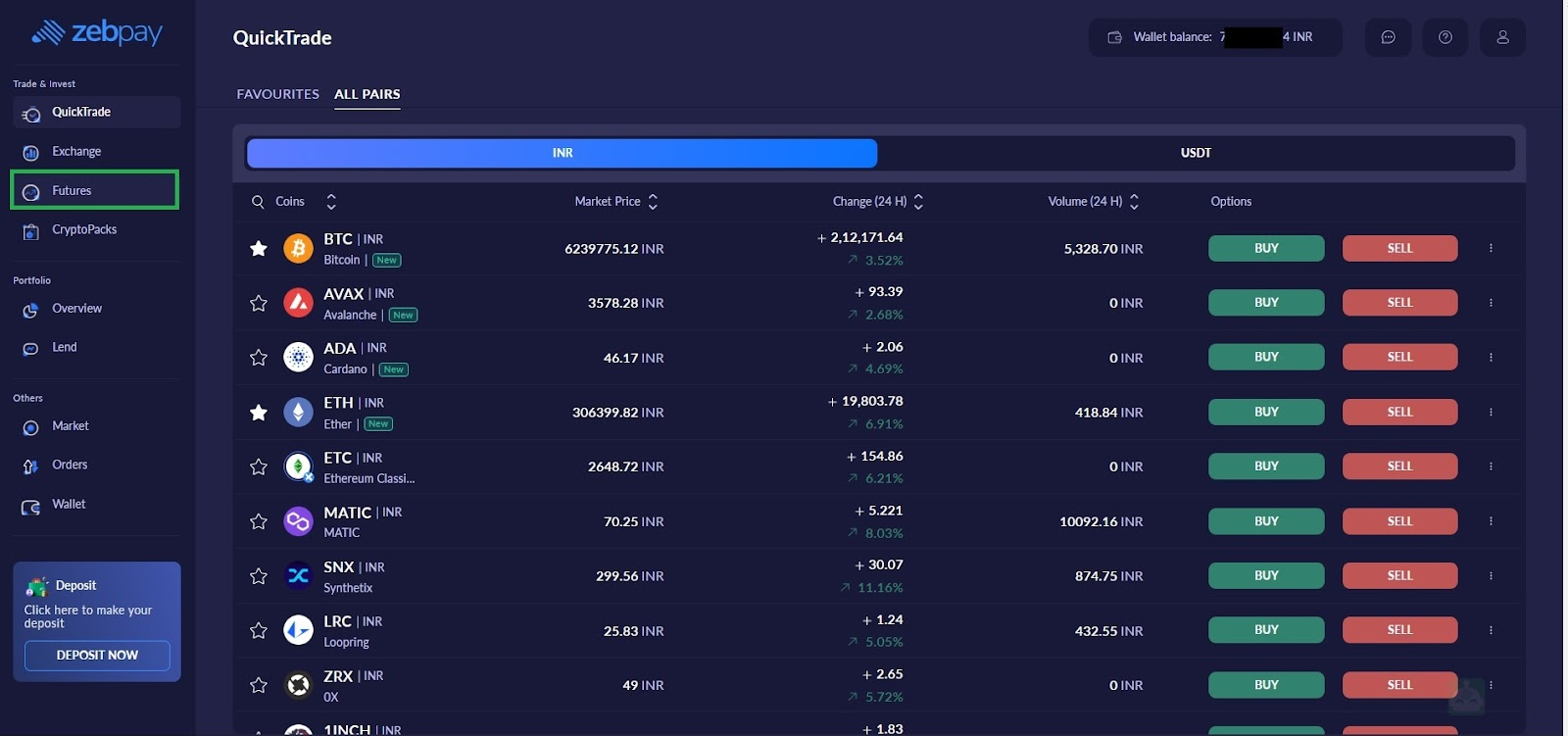This screenshot has width=1568, height=736.
Task: Click the Loopring coin logo
Action: (x=298, y=630)
